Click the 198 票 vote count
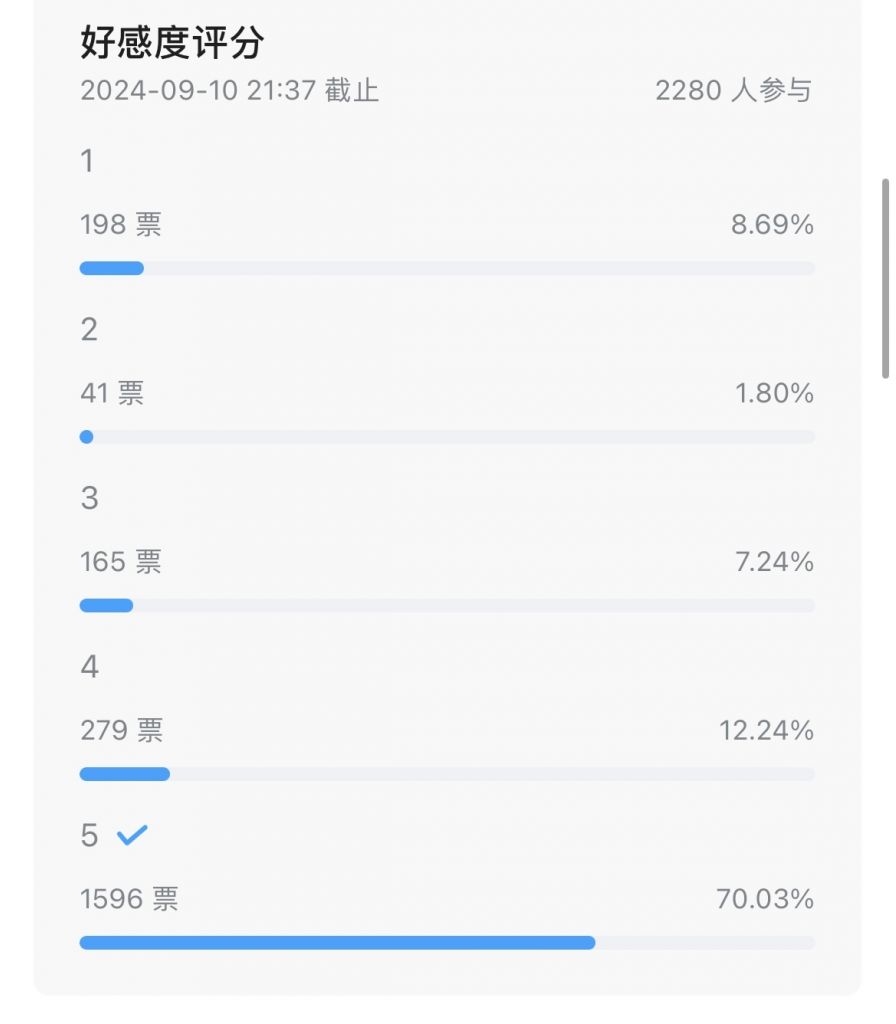 120,225
